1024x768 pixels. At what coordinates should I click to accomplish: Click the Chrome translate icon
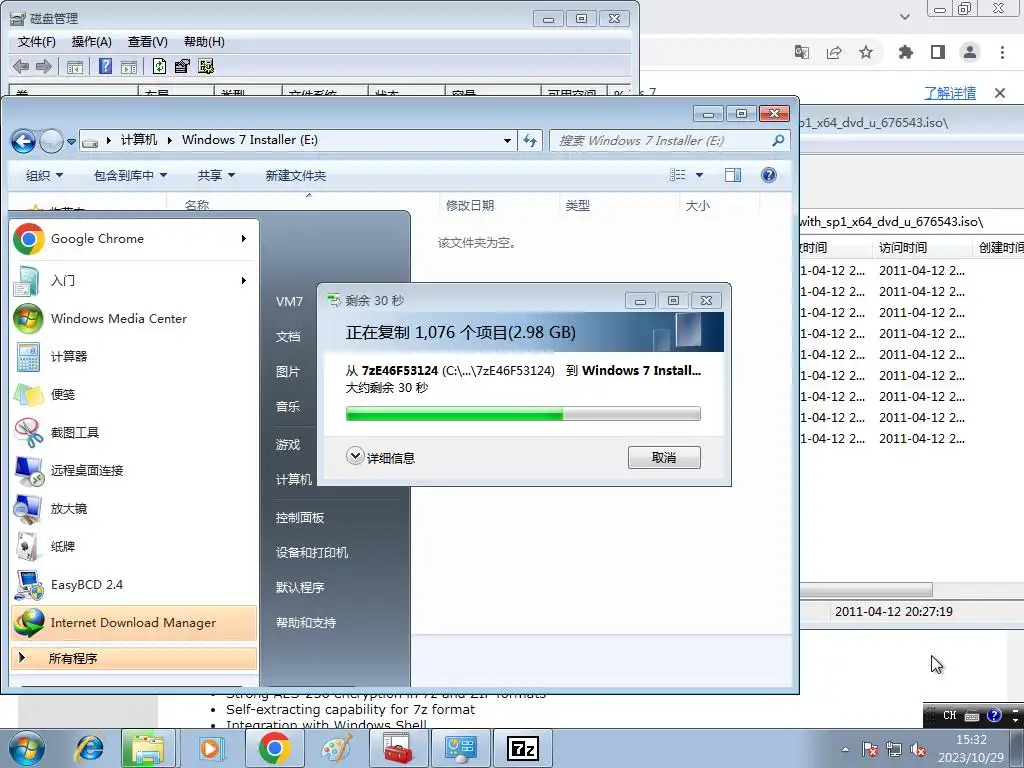click(802, 52)
